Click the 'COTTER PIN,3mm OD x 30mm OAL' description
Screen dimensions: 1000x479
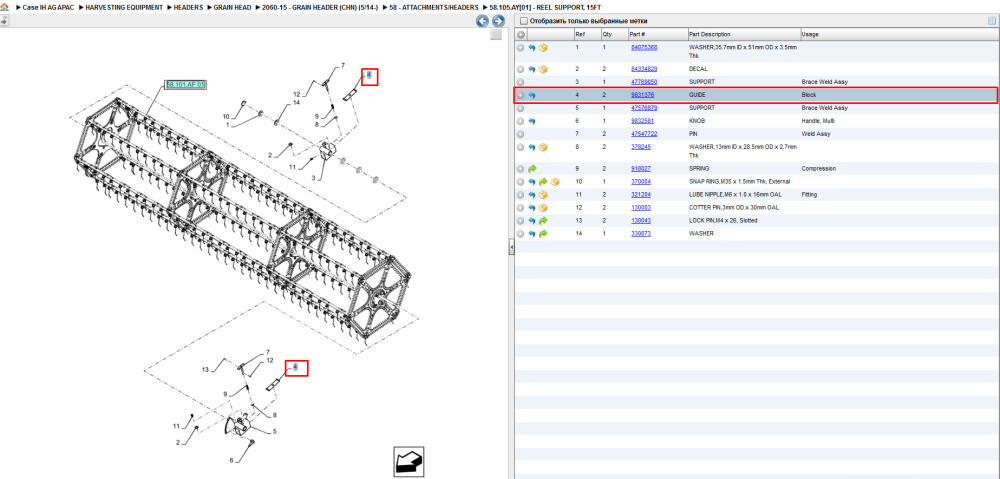coord(734,208)
